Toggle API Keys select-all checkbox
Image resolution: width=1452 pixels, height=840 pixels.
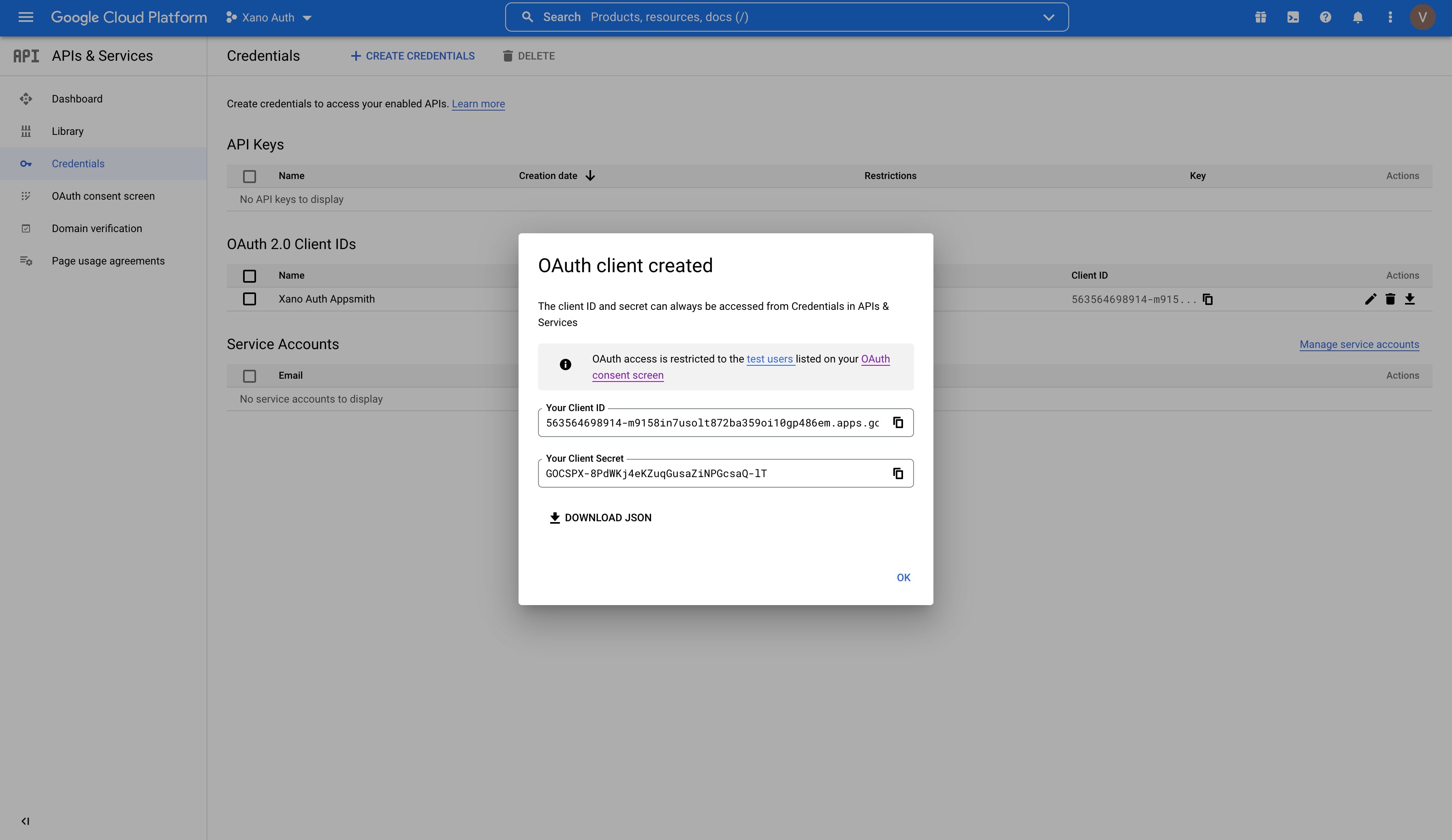[249, 176]
